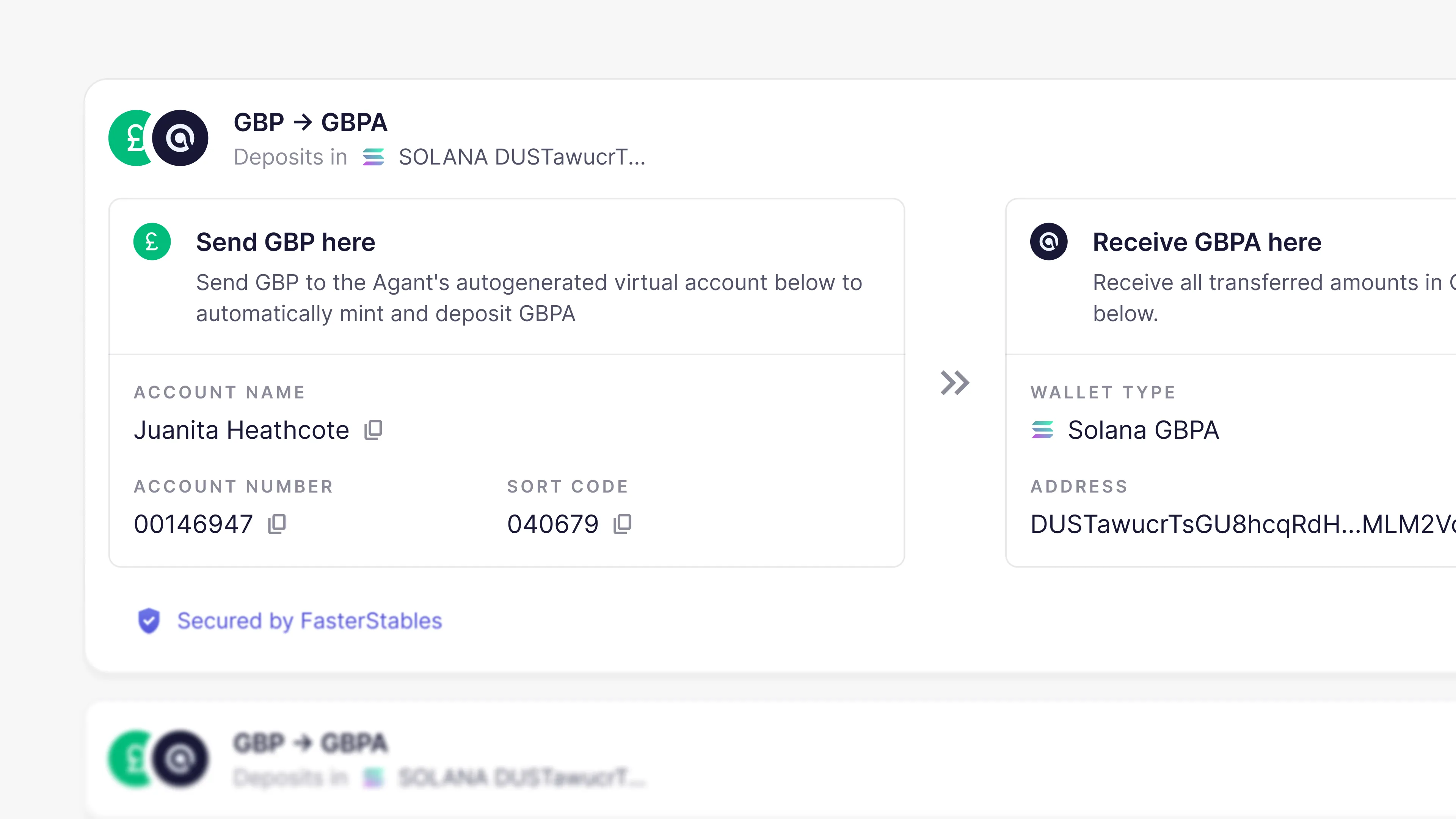Copy the sort code 040679

pyautogui.click(x=622, y=524)
